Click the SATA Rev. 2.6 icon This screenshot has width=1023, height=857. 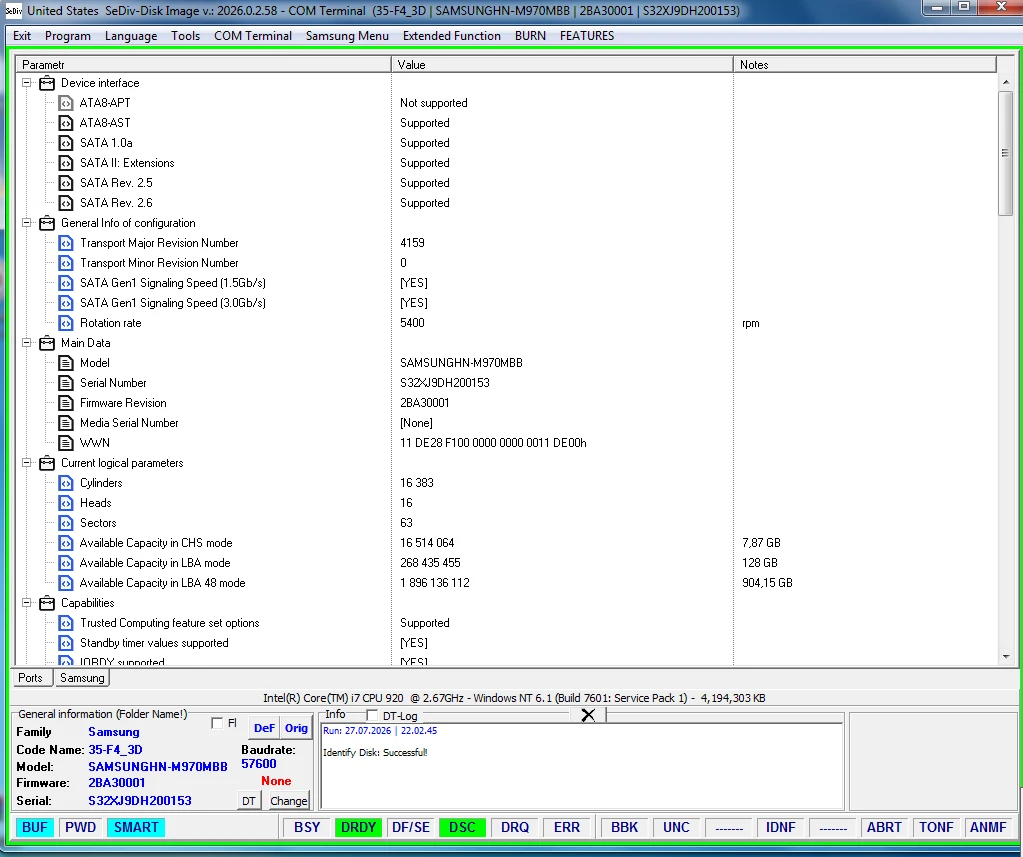[x=66, y=203]
